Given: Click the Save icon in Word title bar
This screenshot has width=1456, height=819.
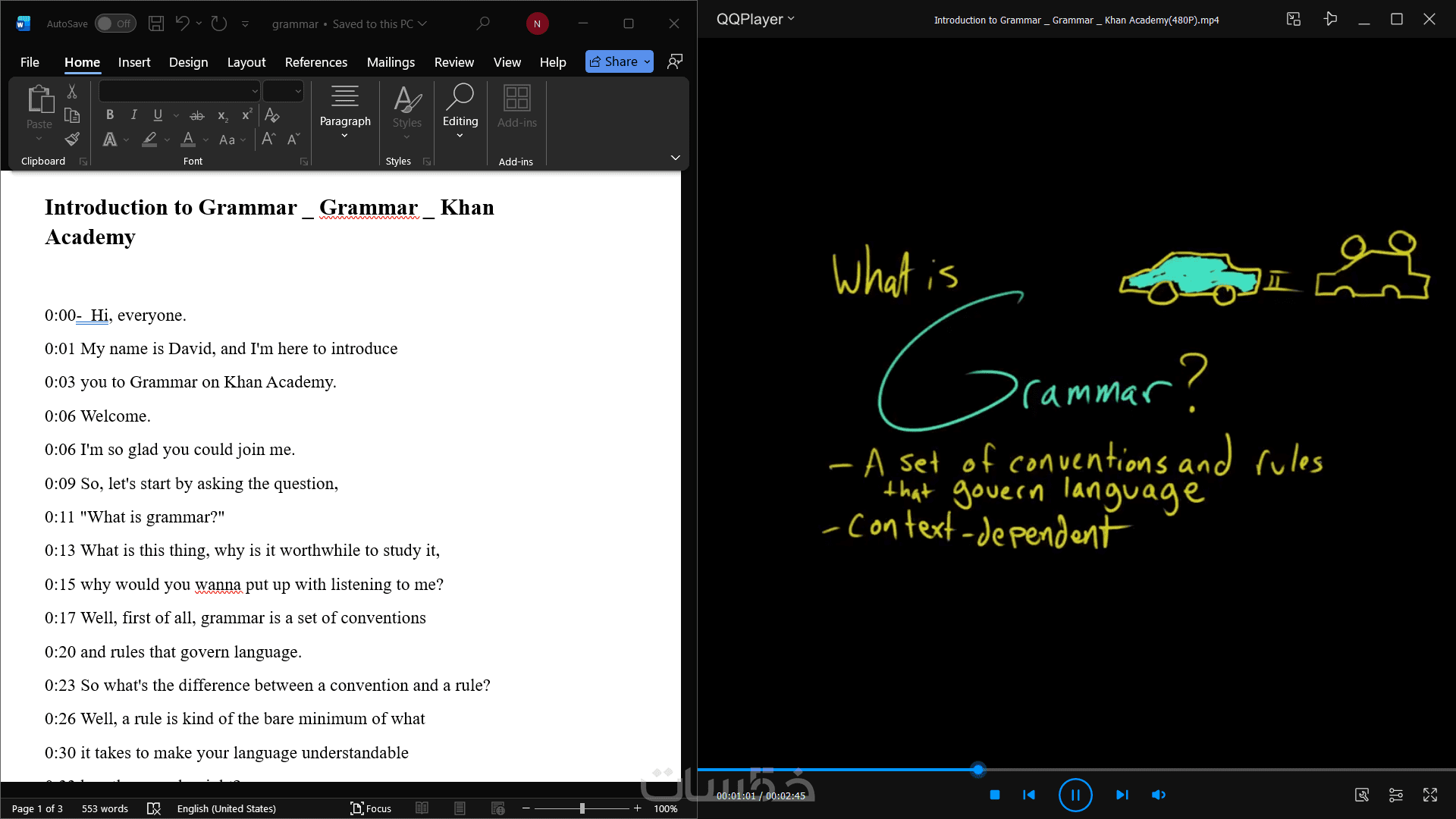Looking at the screenshot, I should pyautogui.click(x=156, y=24).
